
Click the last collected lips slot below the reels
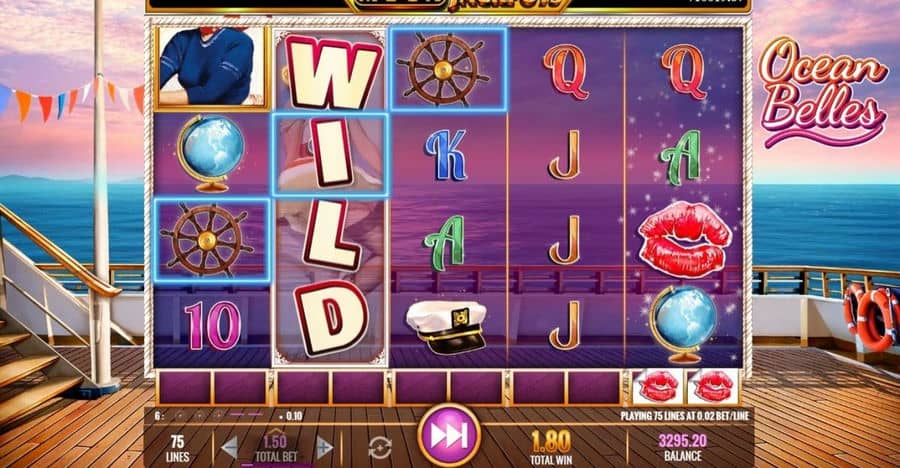[x=713, y=387]
